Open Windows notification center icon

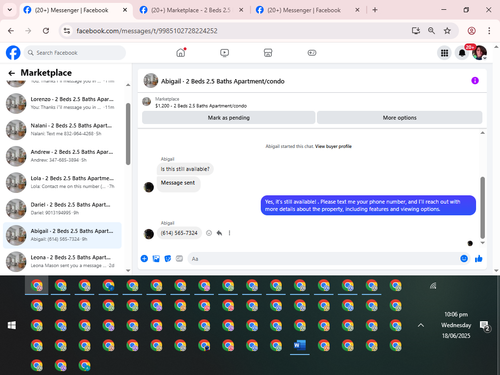[484, 326]
